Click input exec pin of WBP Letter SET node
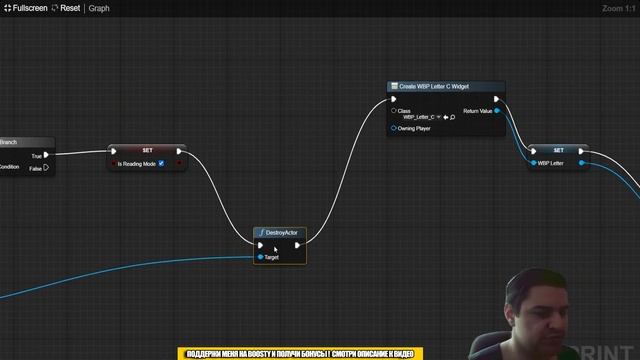Screen dimensions: 640x360 pyautogui.click(x=533, y=151)
